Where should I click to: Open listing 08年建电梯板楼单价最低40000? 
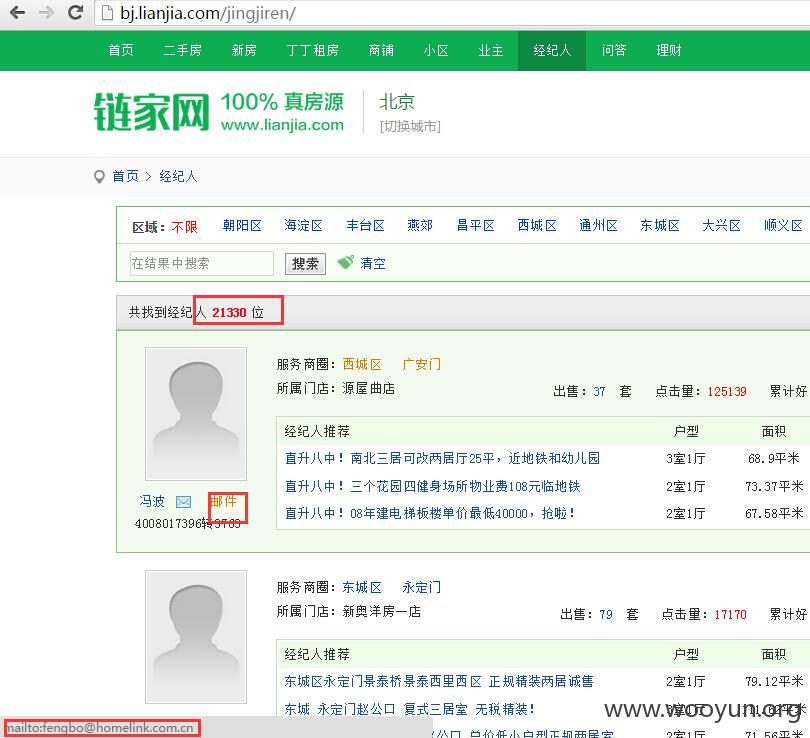(x=430, y=513)
